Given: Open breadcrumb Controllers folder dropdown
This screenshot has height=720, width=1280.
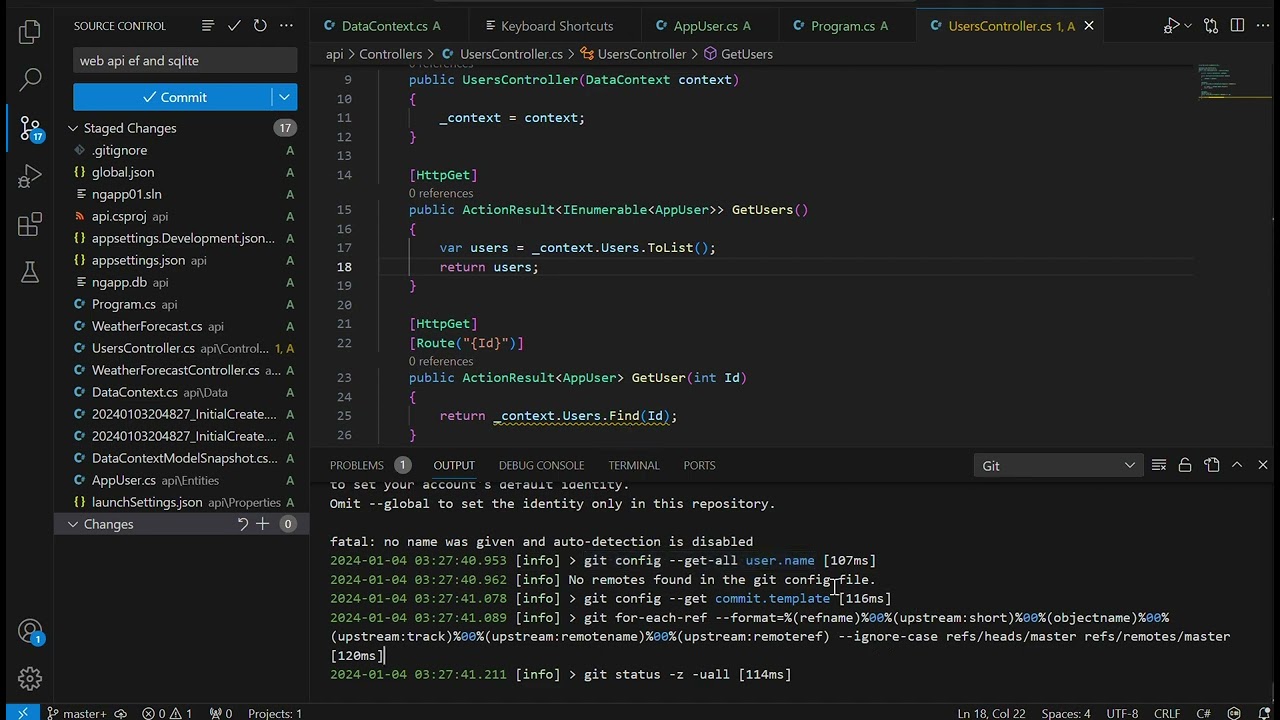Looking at the screenshot, I should click(390, 54).
